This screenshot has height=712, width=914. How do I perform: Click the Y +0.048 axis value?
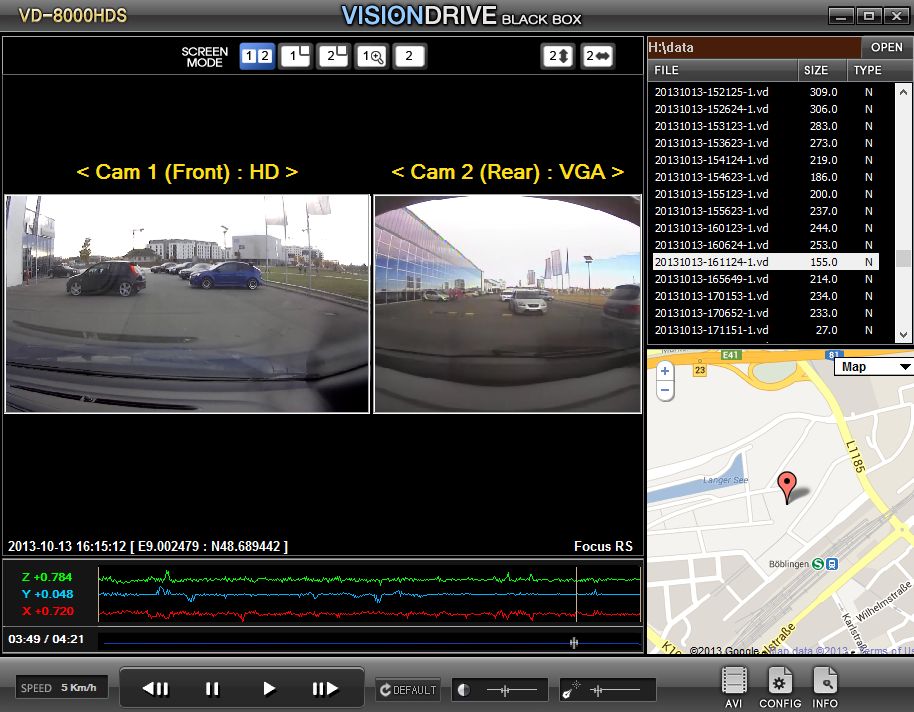(47, 594)
